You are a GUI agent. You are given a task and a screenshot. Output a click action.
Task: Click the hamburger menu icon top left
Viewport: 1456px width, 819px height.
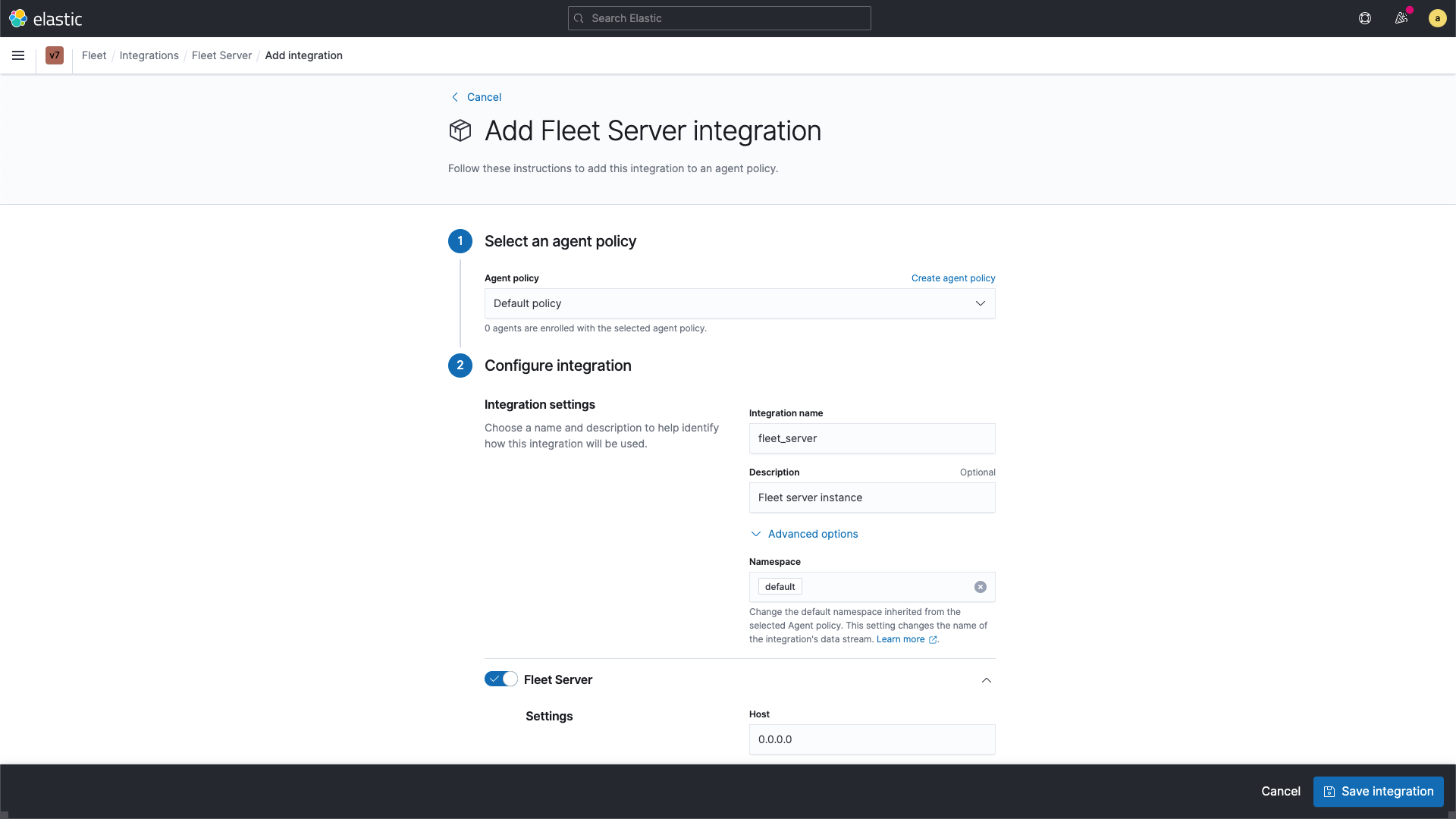[18, 55]
